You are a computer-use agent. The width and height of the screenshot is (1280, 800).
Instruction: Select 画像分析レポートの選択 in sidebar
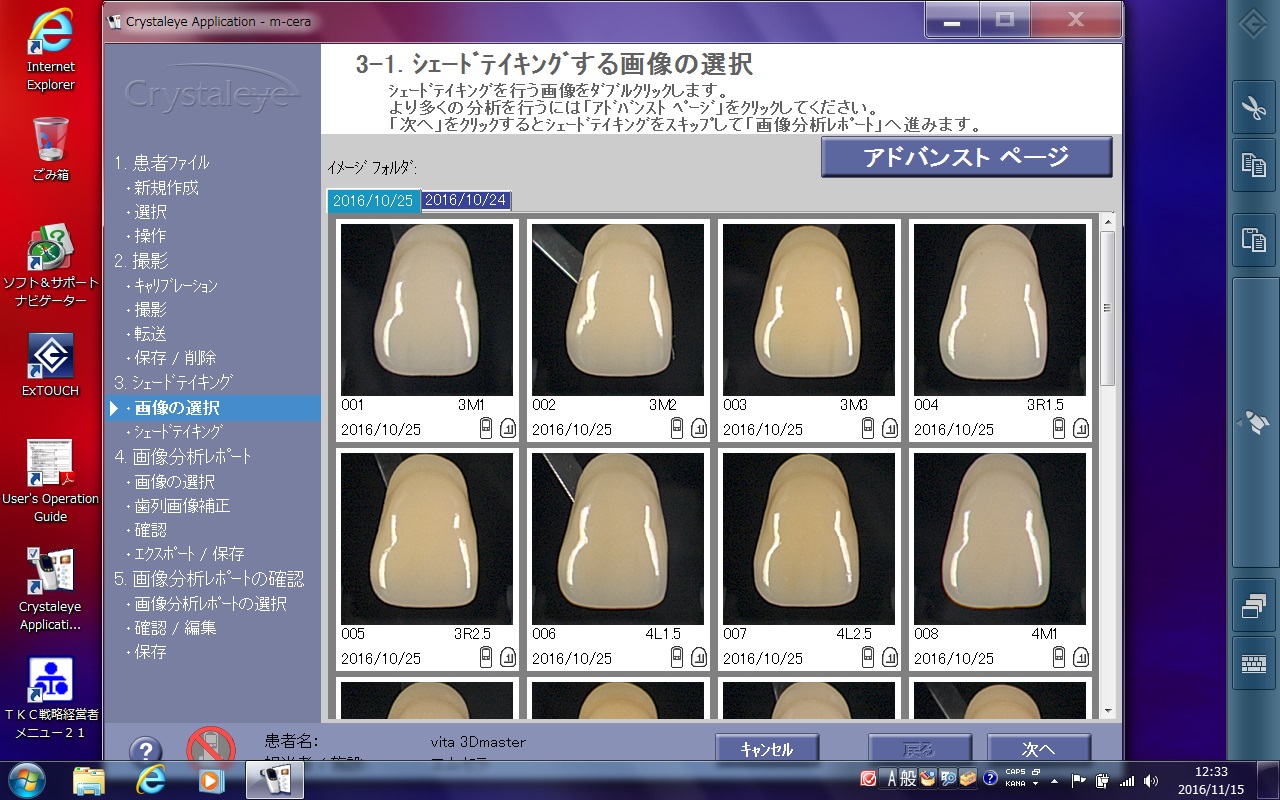[210, 604]
